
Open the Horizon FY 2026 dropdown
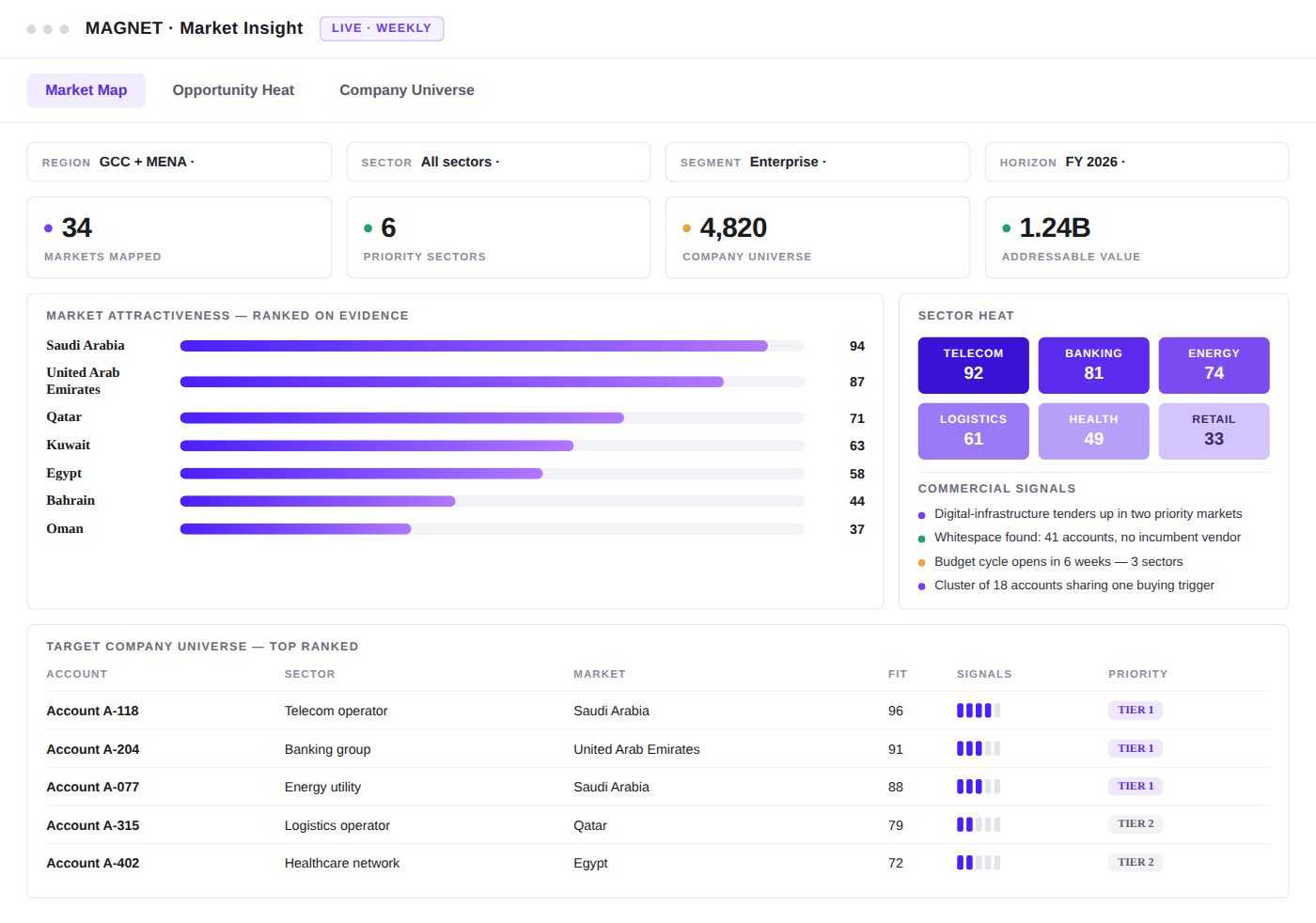[x=1136, y=162]
